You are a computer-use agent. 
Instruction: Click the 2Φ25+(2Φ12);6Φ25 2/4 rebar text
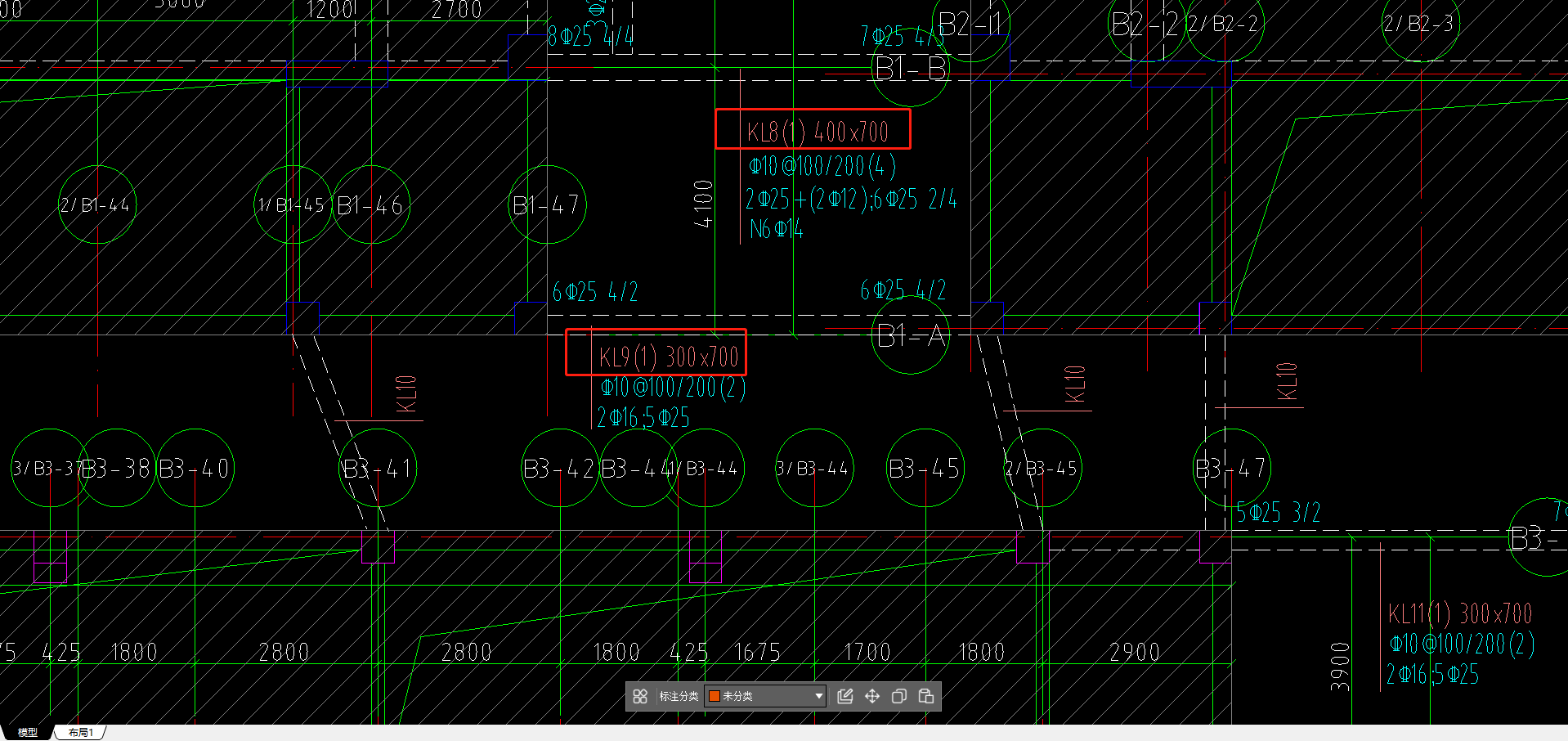851,199
